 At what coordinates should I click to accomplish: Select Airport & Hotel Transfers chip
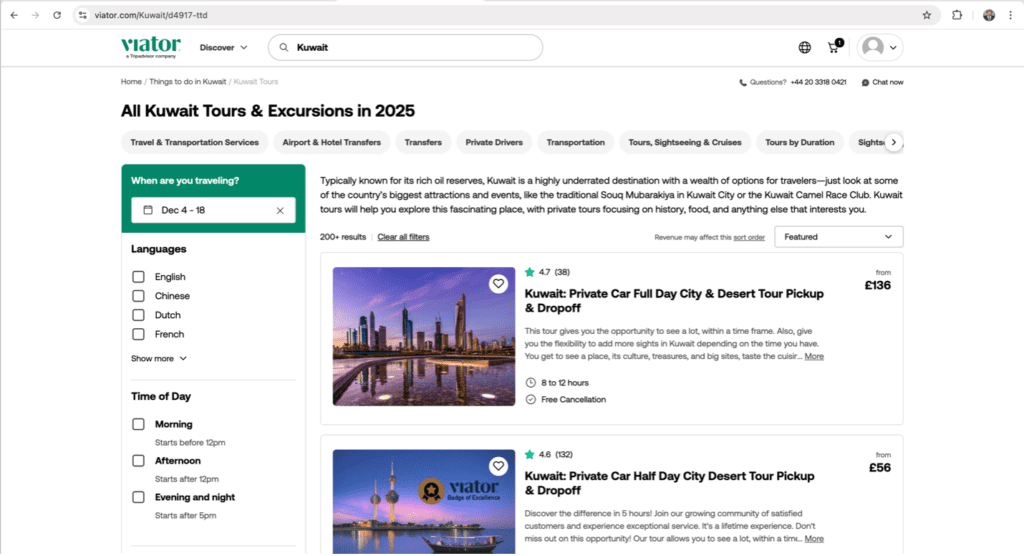point(332,142)
